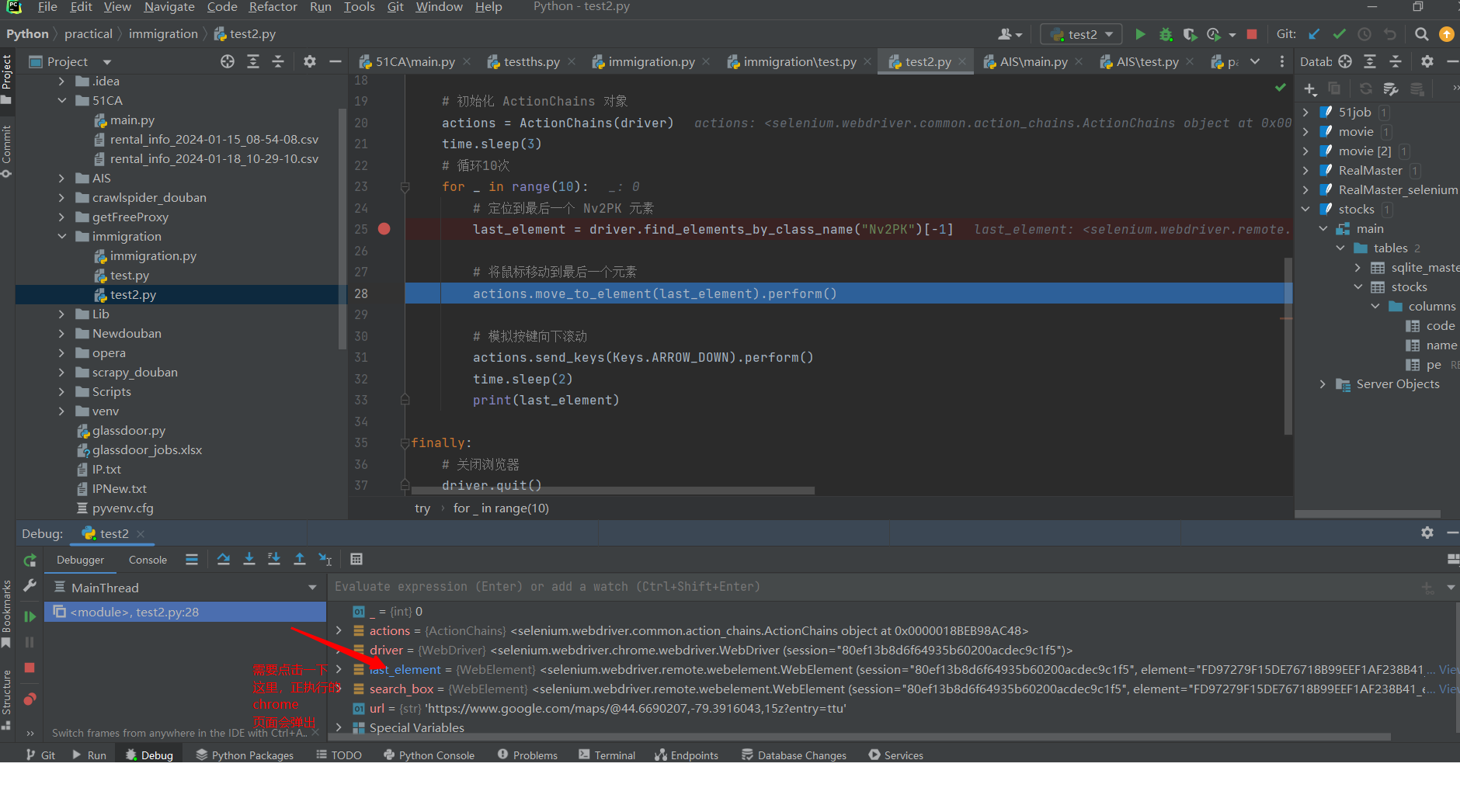Open Search Everywhere magnifier
Image resolution: width=1460 pixels, height=812 pixels.
[x=1421, y=34]
